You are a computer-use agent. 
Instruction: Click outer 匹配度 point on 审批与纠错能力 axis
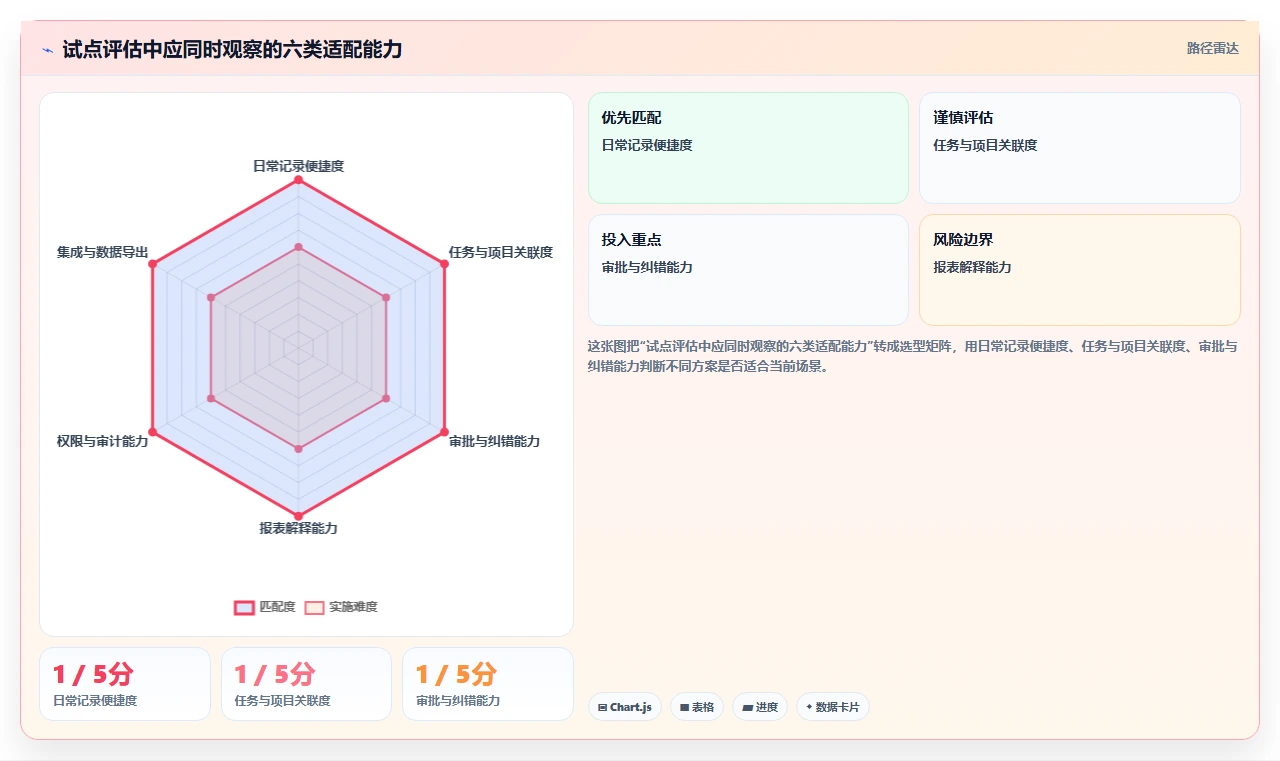[x=444, y=431]
